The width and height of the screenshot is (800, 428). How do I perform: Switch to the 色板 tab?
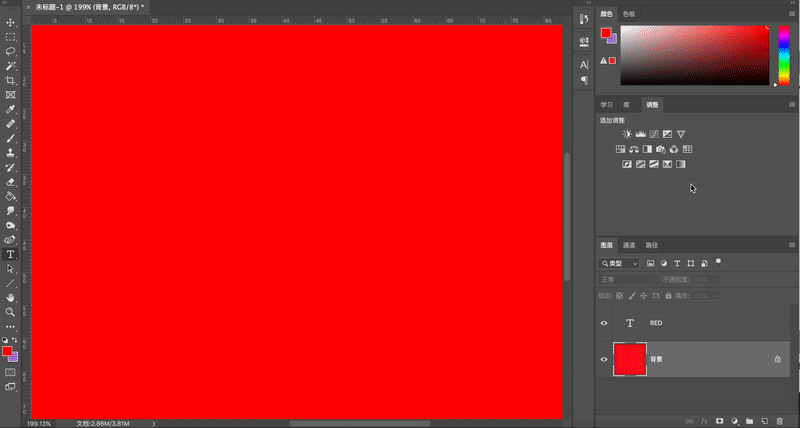(629, 14)
